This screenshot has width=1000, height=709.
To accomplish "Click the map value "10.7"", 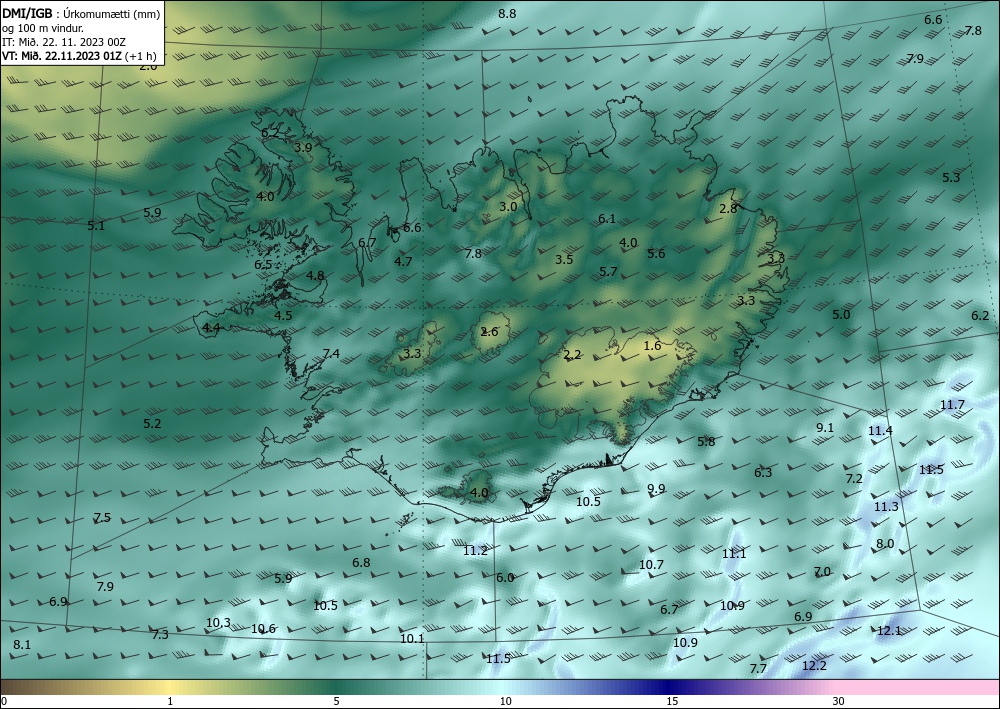I will click(651, 564).
